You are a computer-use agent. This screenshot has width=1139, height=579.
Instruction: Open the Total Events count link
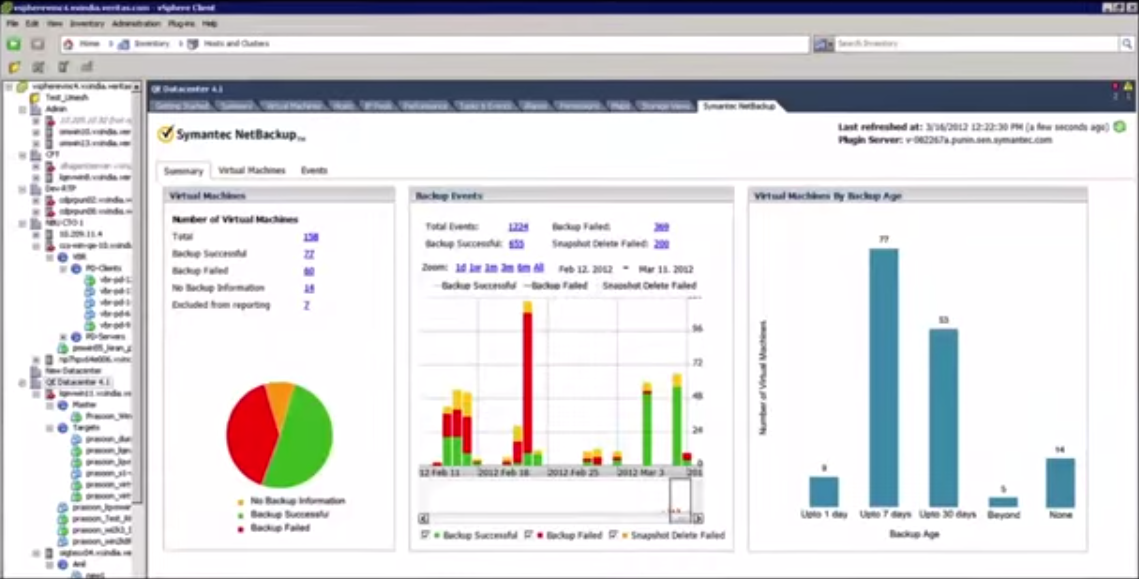click(x=518, y=227)
